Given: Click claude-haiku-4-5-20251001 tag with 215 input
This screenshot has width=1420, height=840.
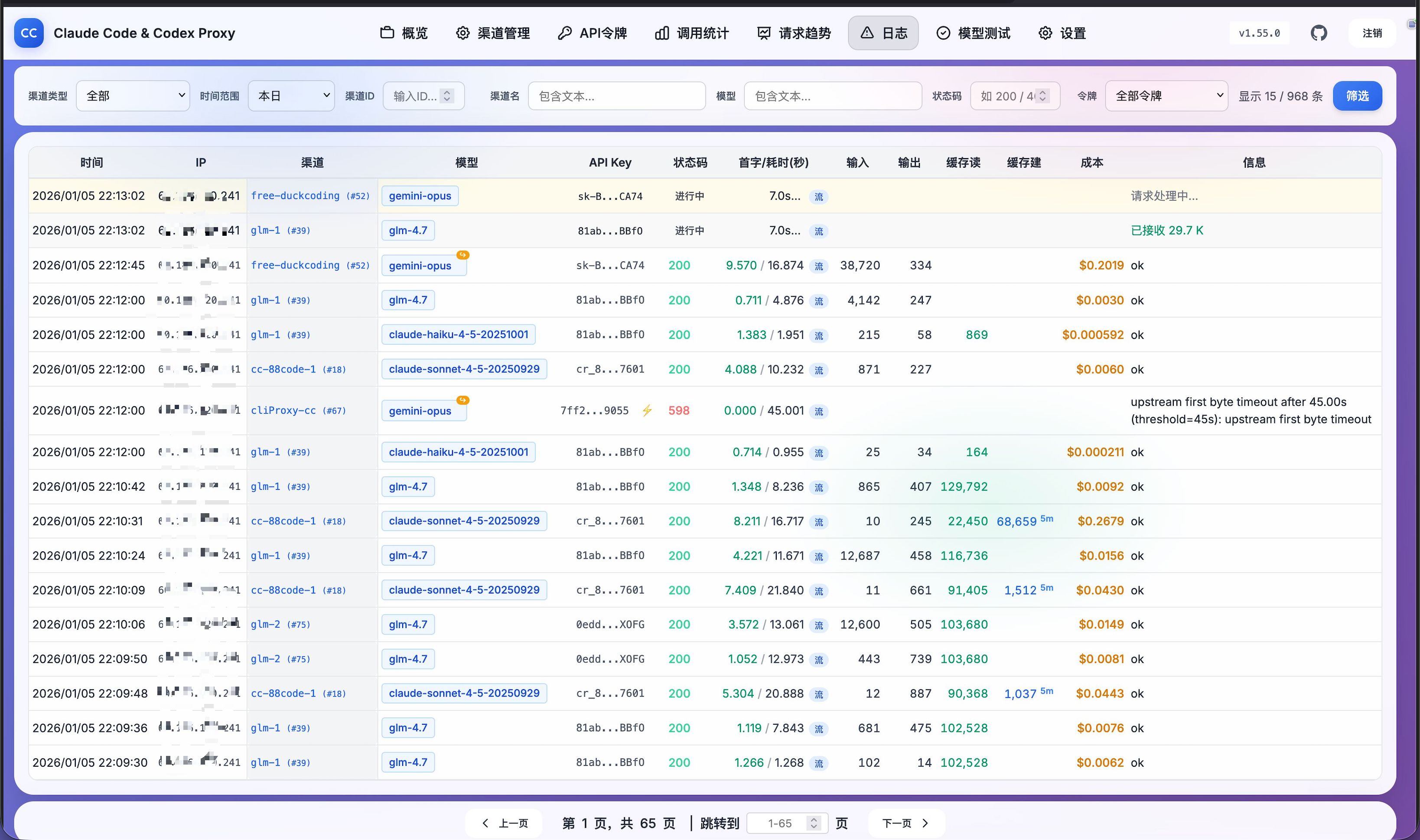Looking at the screenshot, I should click(459, 335).
